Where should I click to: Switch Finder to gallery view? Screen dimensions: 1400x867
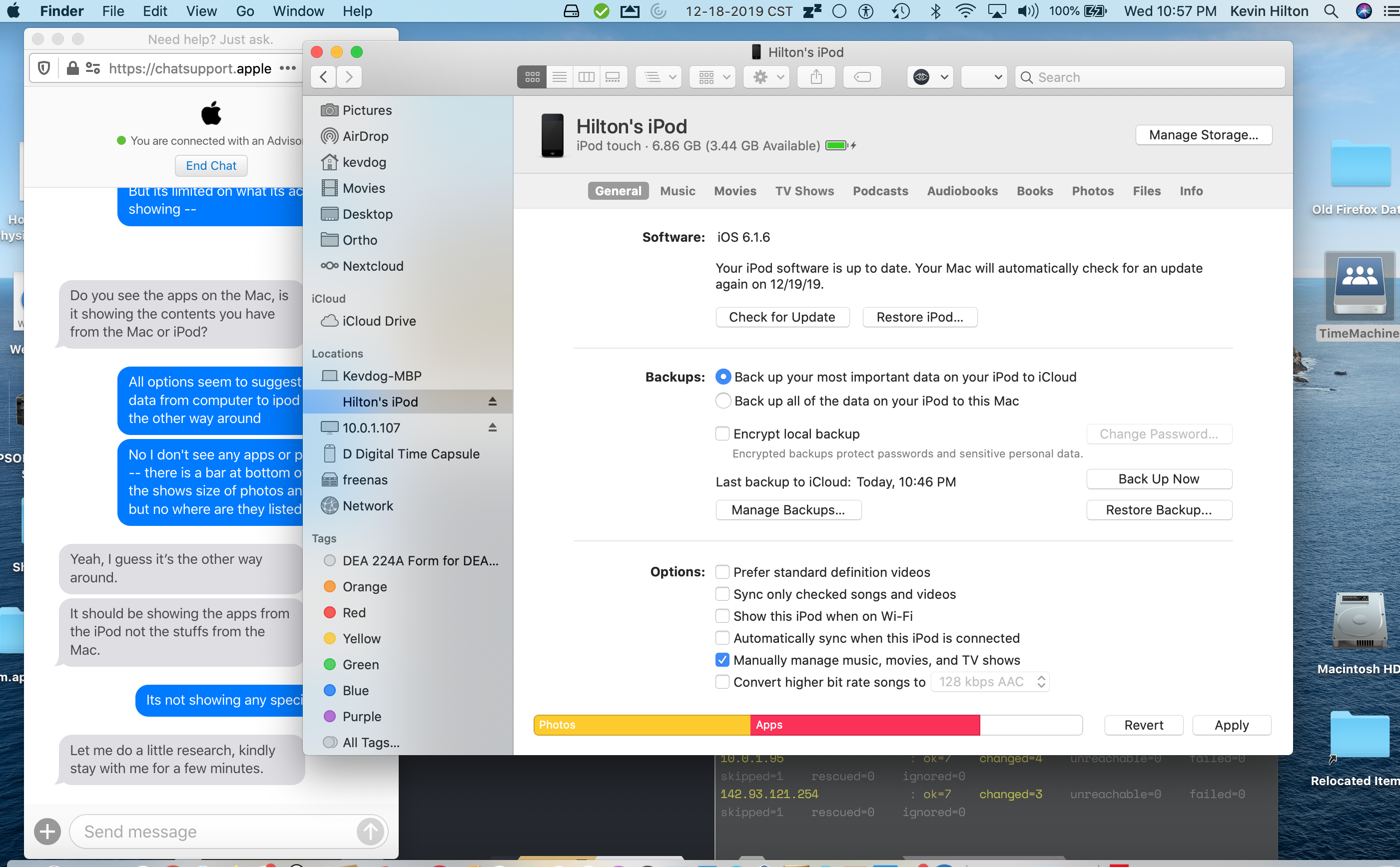613,77
